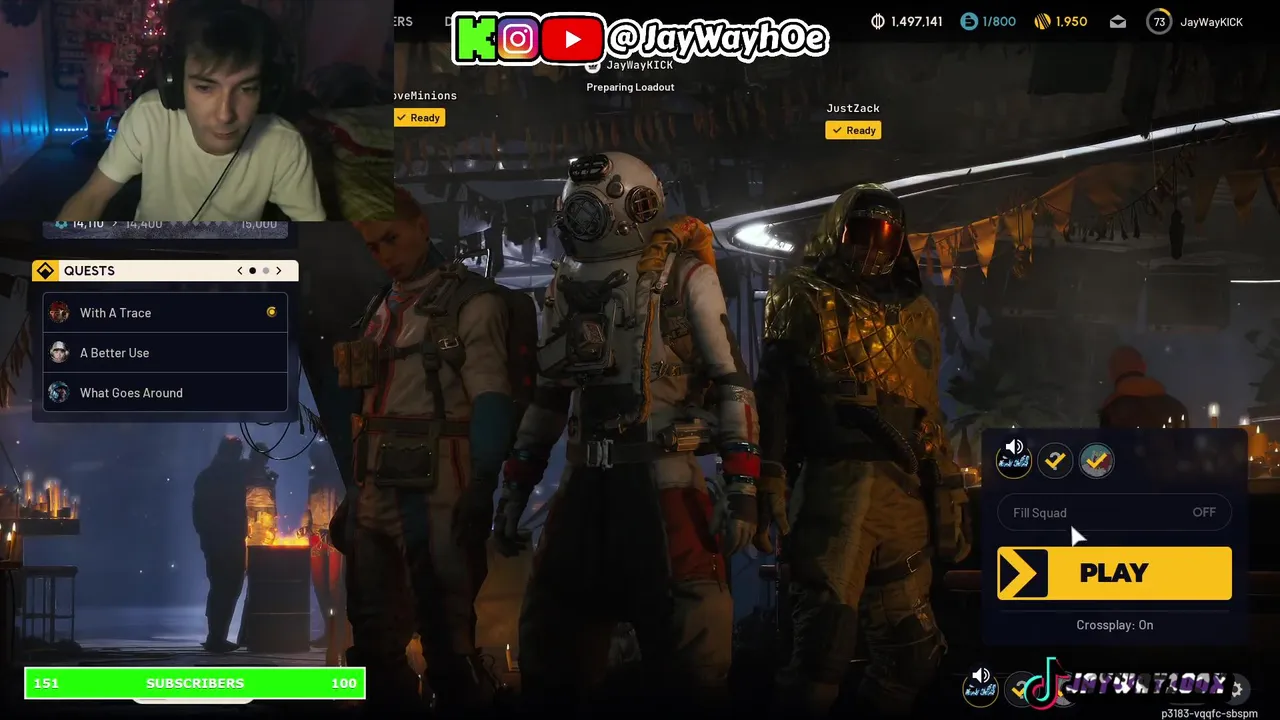Click the speaking squad leader avatar above Fill Squad
Image resolution: width=1280 pixels, height=720 pixels.
click(x=1014, y=460)
